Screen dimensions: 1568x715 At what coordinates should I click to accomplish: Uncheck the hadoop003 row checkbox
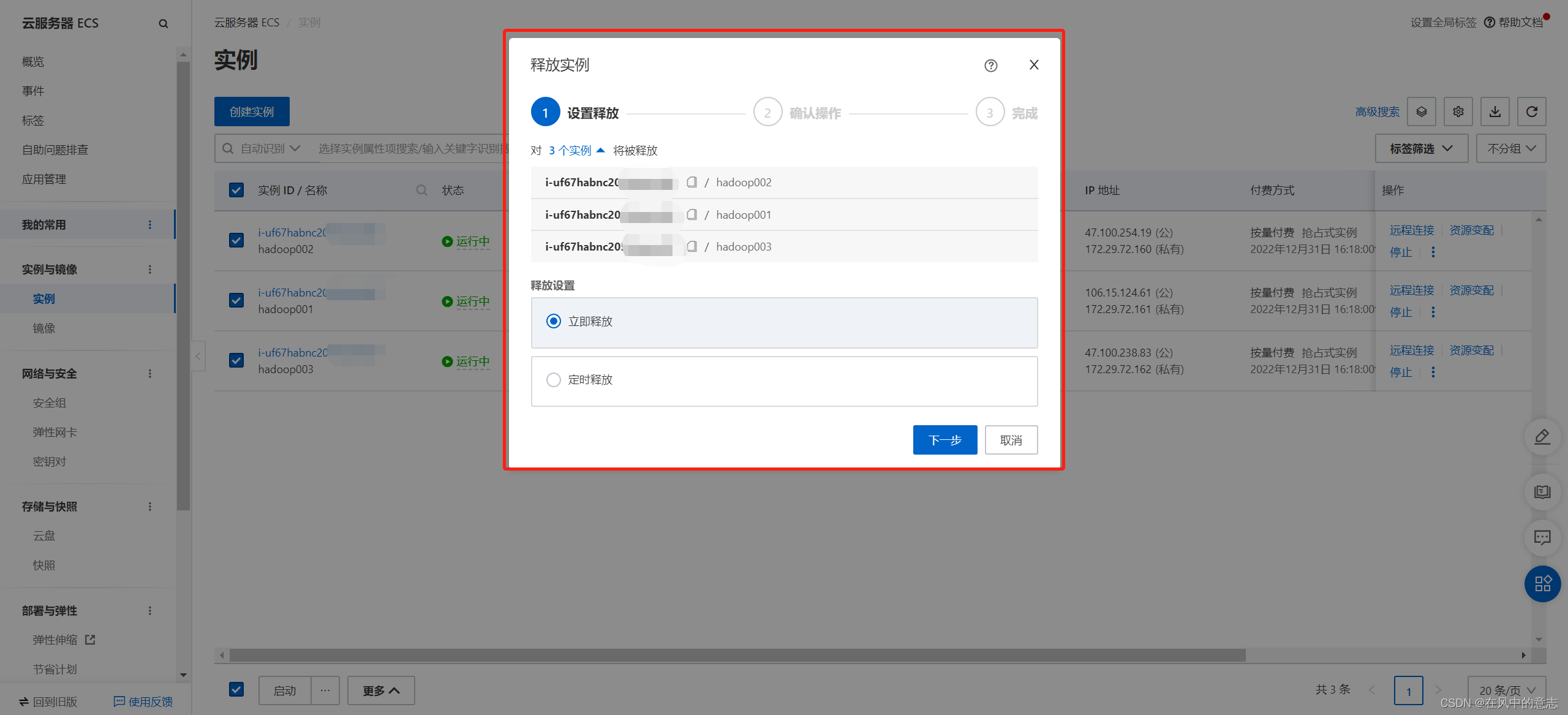click(x=236, y=360)
